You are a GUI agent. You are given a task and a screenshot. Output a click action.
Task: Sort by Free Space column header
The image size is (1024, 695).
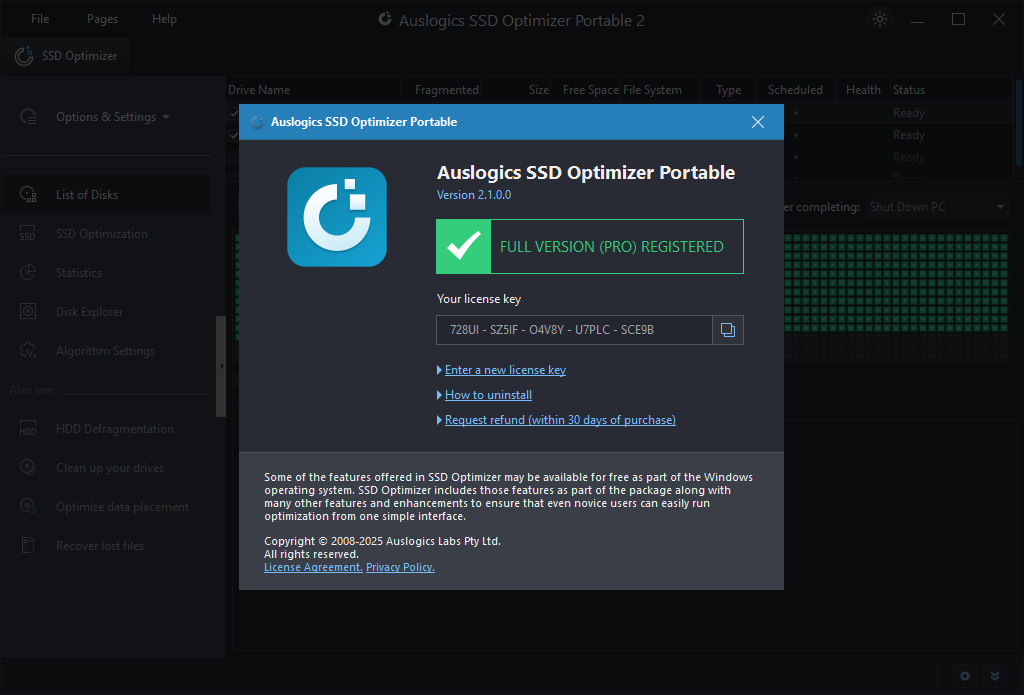click(586, 89)
